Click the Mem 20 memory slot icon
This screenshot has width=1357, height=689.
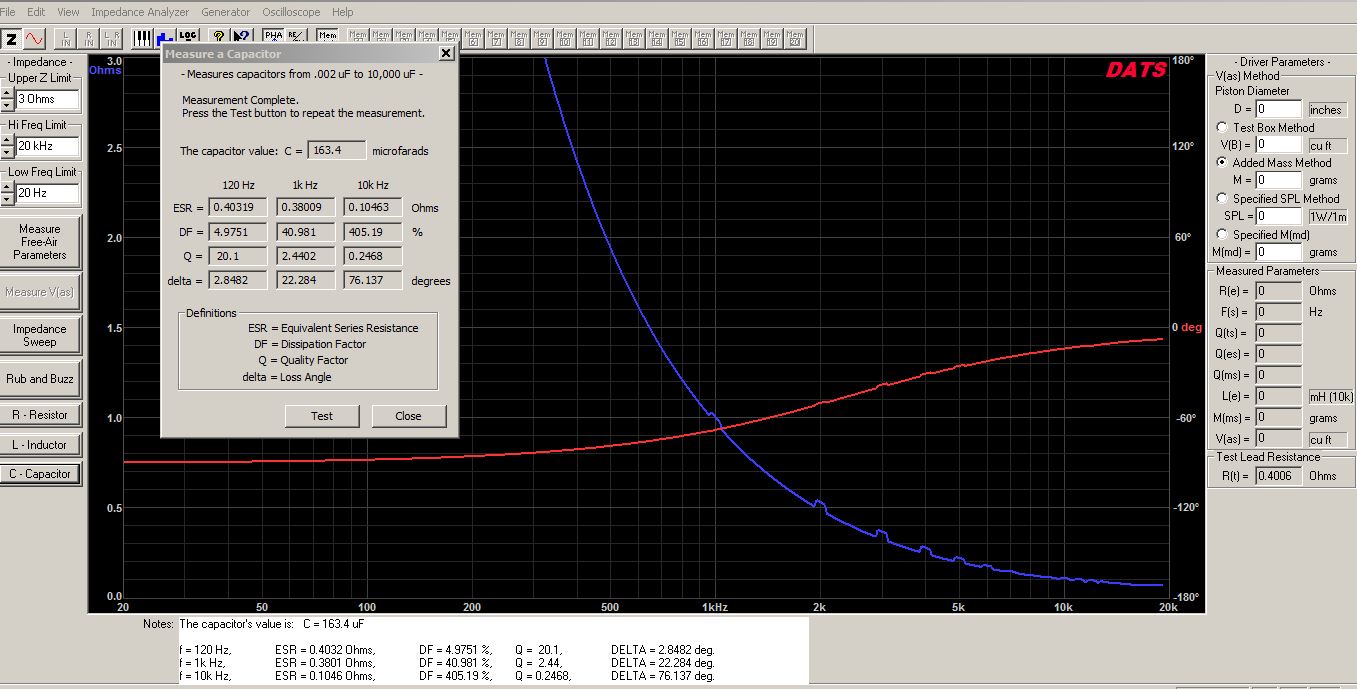(x=795, y=38)
